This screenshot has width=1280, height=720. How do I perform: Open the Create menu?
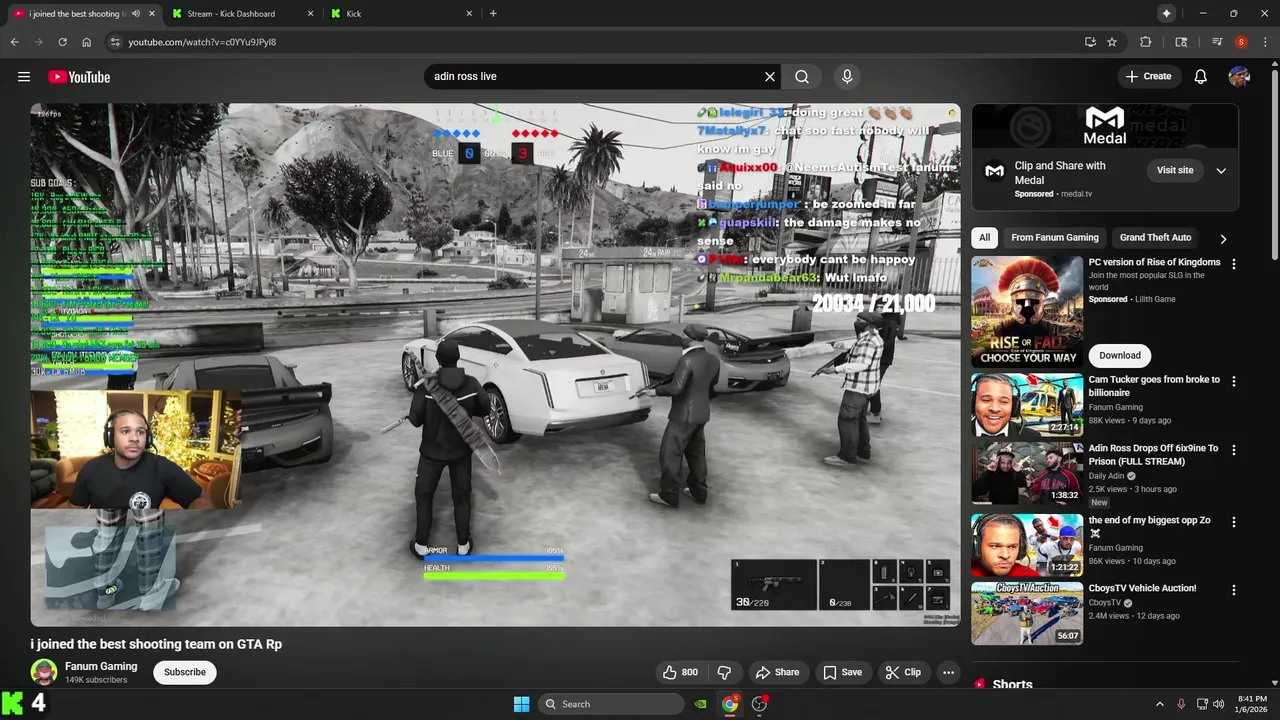click(1148, 77)
